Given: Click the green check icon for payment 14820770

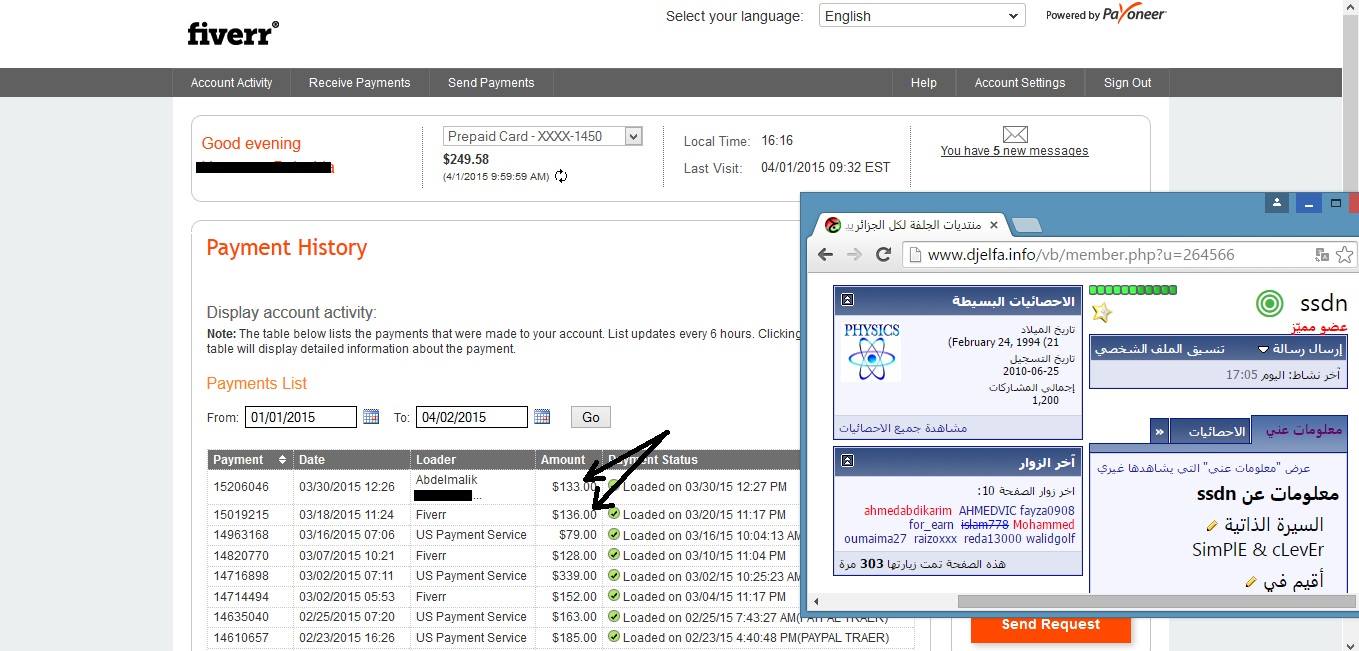Looking at the screenshot, I should click(x=613, y=555).
